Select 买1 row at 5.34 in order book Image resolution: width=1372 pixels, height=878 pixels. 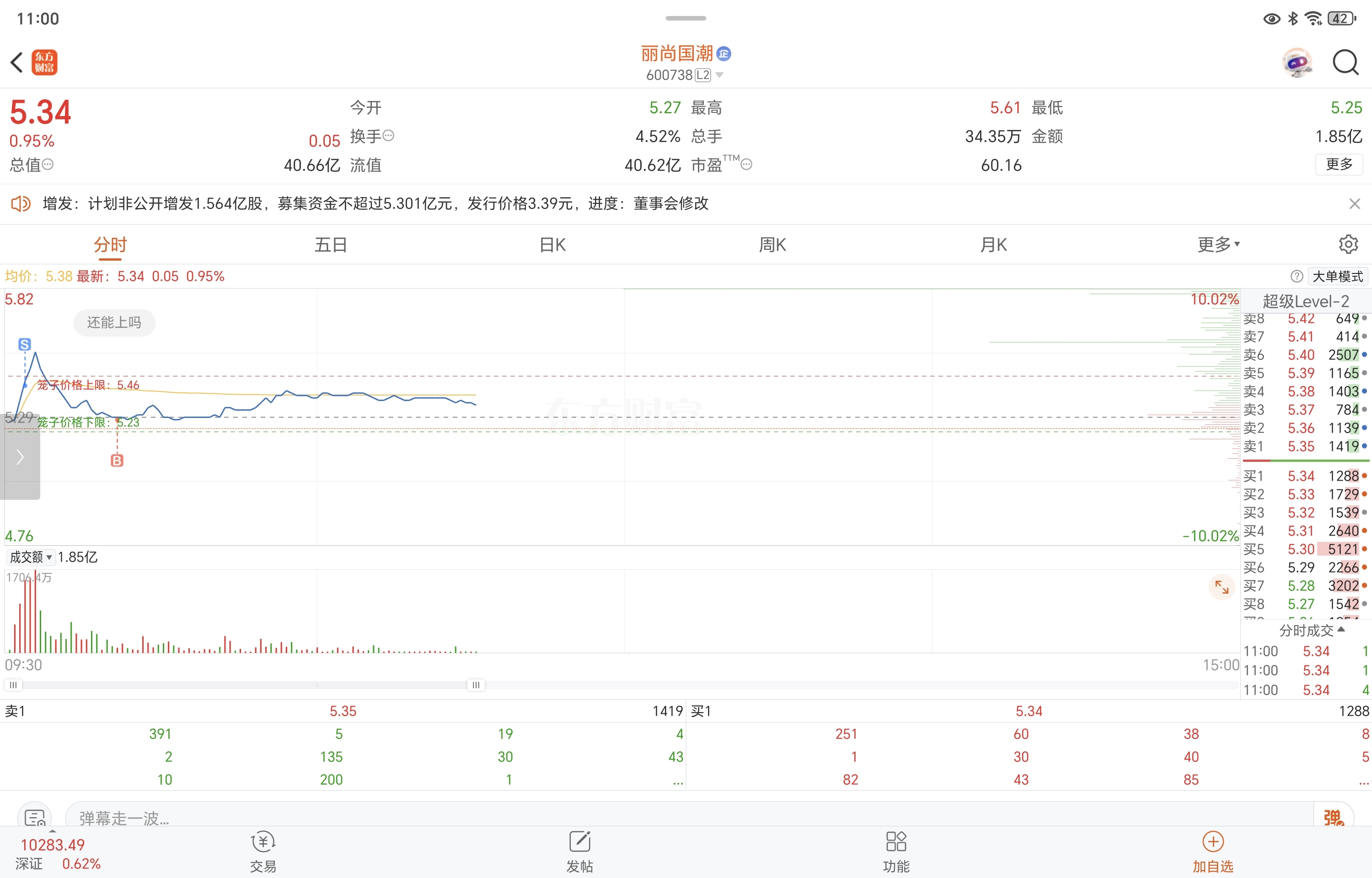[x=1305, y=476]
